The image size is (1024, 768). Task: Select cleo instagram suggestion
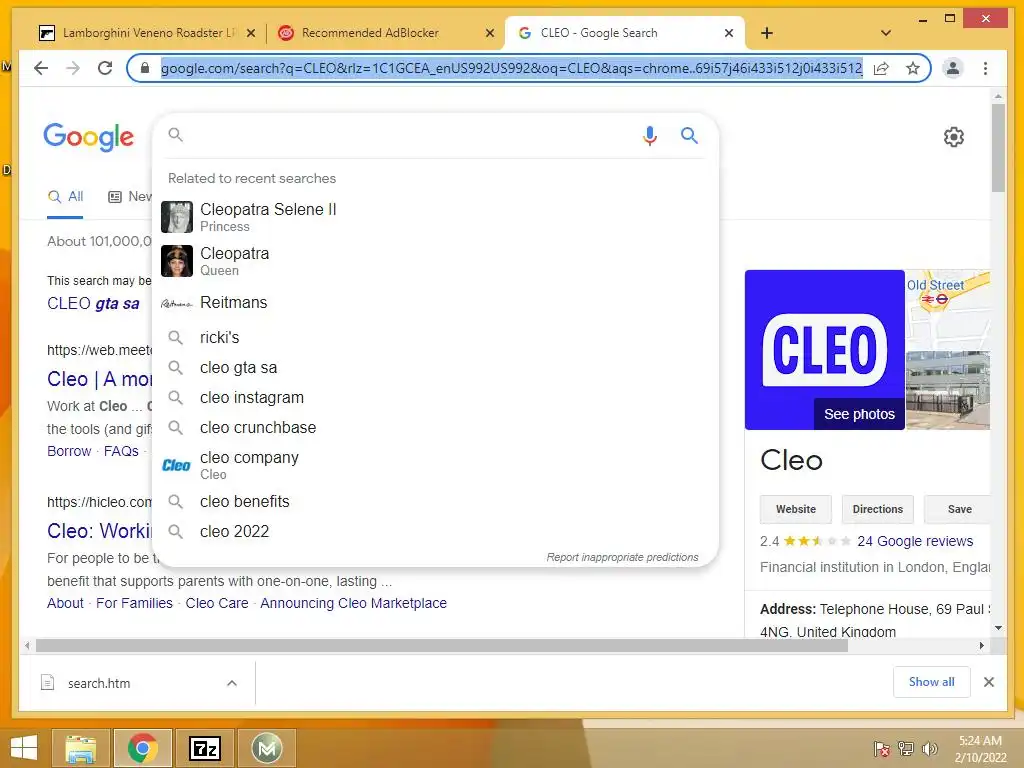[436, 398]
